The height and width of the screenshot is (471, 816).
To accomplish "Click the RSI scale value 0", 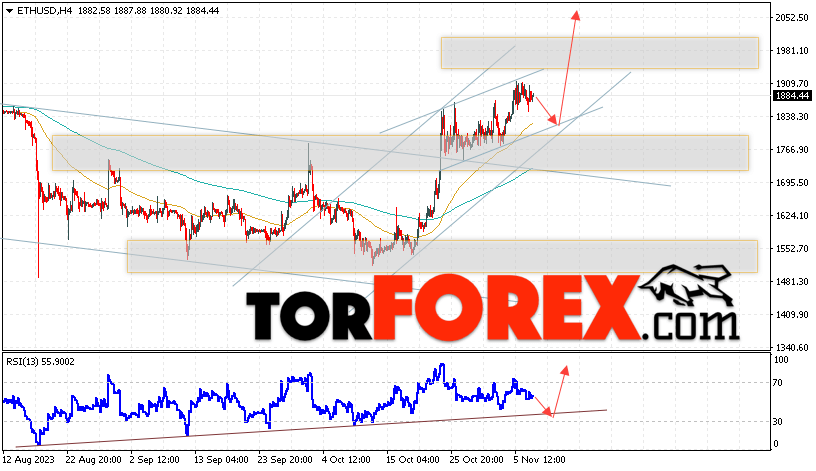I will tap(776, 444).
